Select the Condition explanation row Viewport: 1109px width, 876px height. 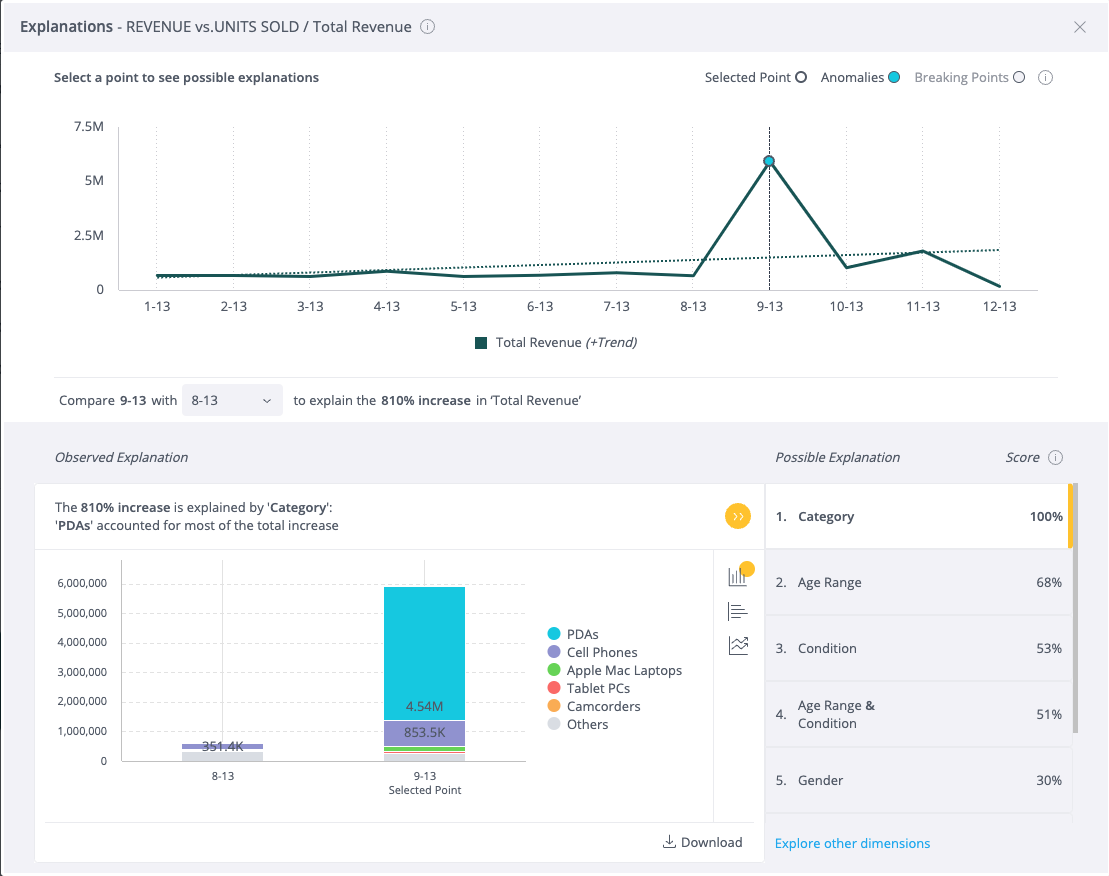coord(919,648)
